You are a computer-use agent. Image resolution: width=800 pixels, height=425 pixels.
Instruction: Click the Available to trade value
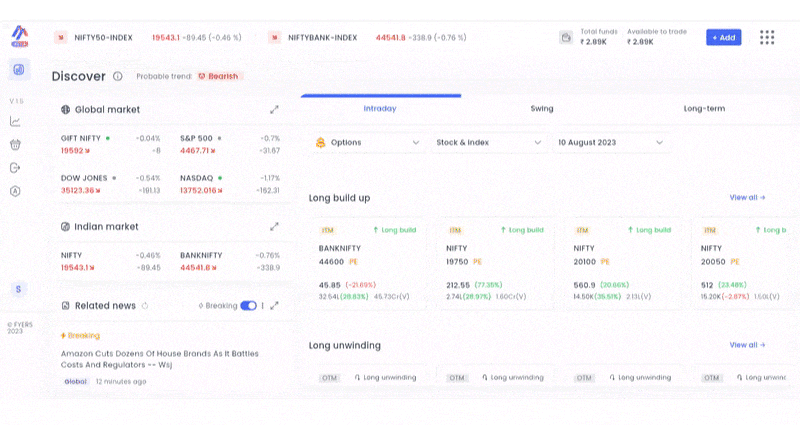[x=640, y=42]
